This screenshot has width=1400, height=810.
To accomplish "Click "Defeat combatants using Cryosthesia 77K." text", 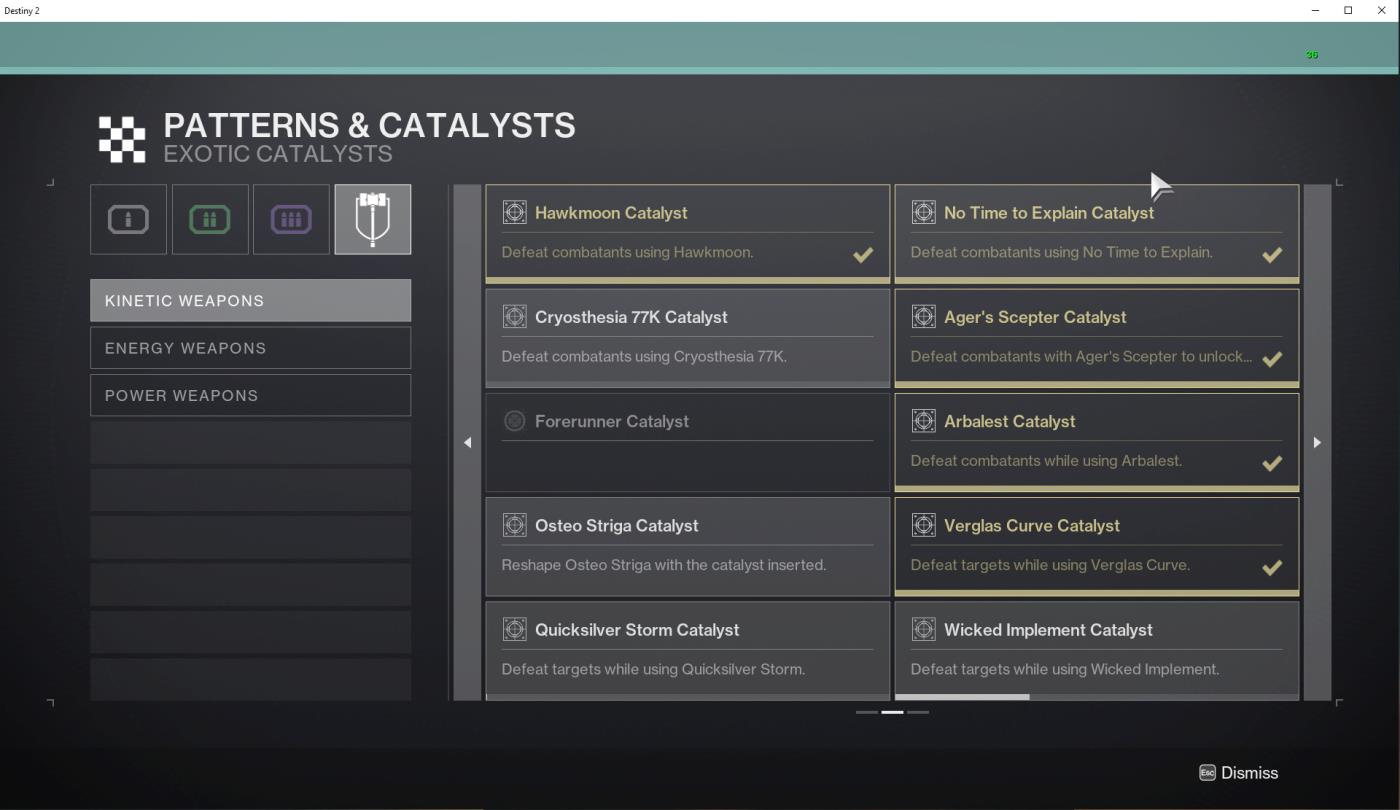I will point(644,356).
